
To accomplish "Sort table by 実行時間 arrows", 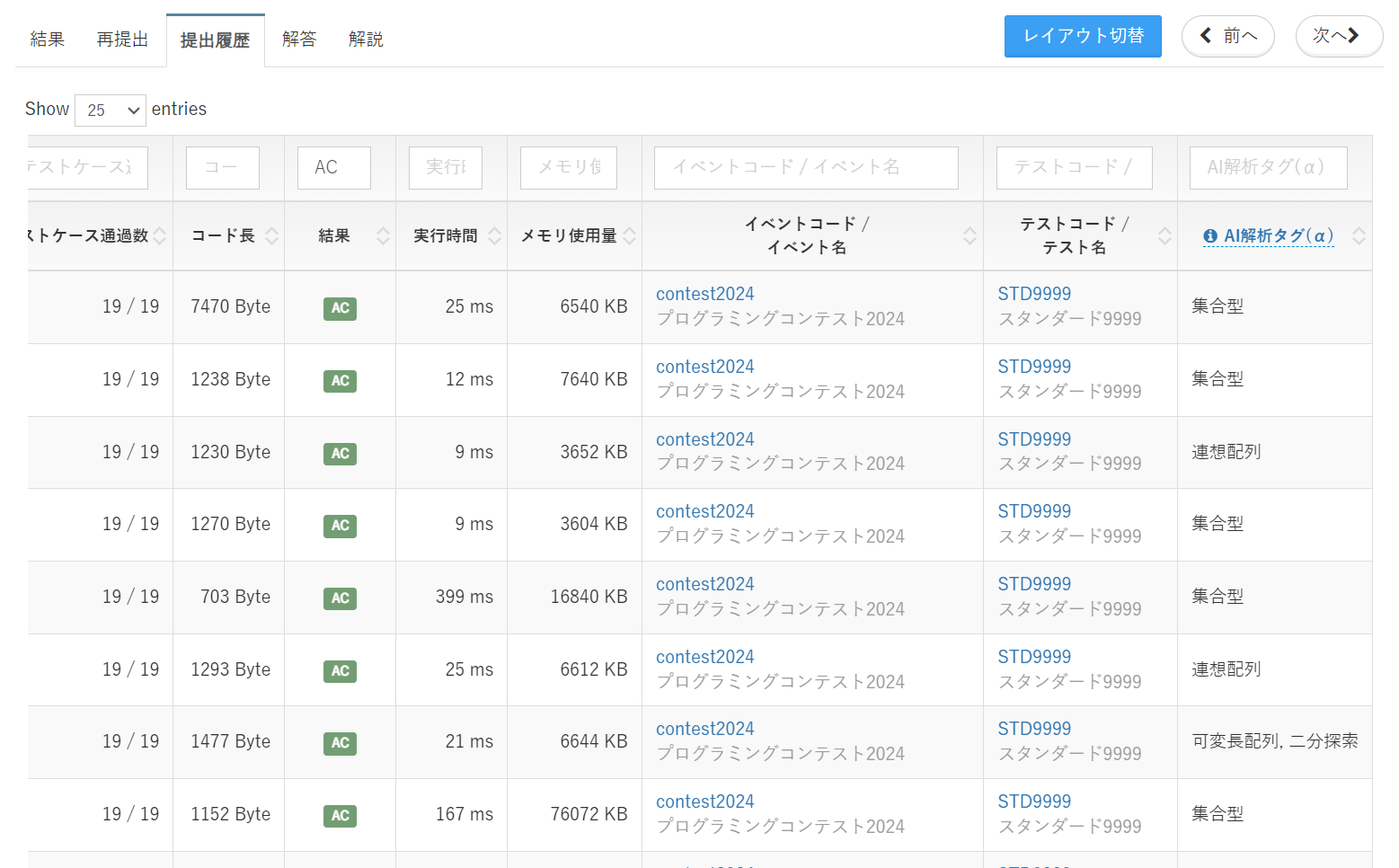I will tap(494, 236).
